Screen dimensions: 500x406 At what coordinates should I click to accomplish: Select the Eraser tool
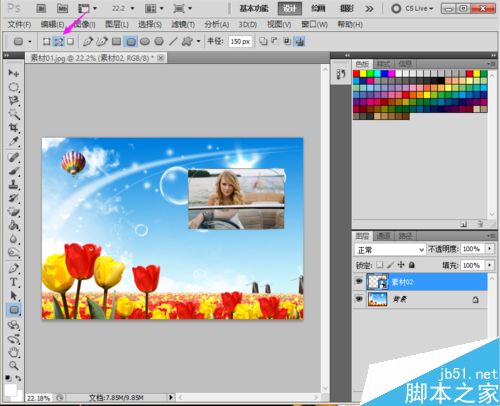tap(14, 212)
